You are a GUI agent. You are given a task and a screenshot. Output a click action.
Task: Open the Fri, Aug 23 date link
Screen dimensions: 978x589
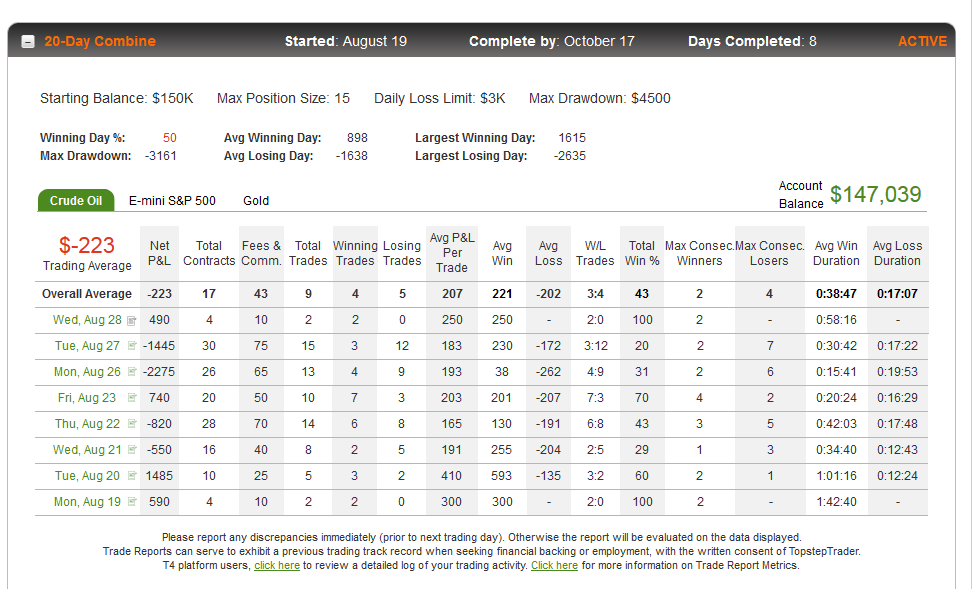point(87,398)
